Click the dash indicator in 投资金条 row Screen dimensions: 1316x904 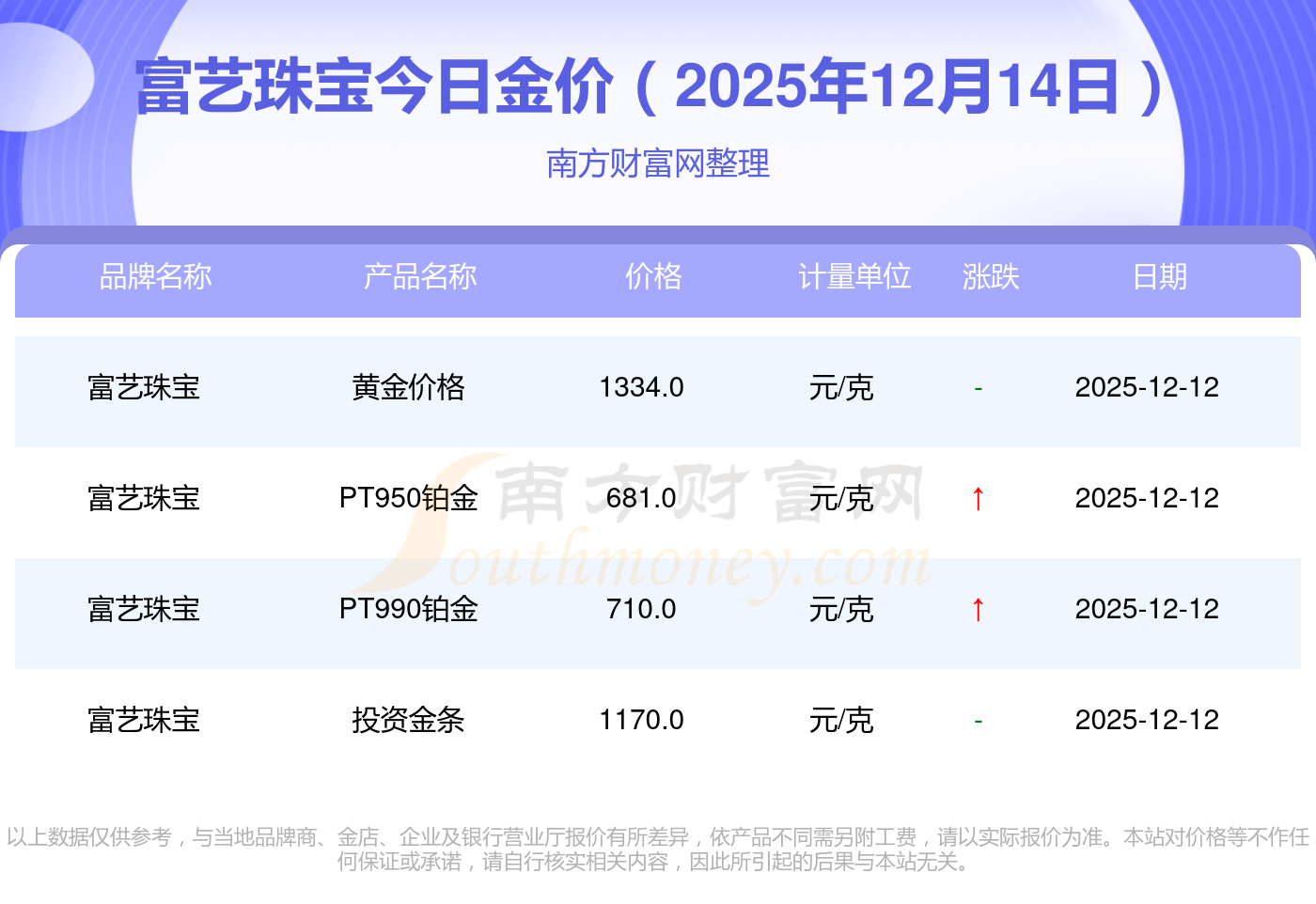(979, 721)
